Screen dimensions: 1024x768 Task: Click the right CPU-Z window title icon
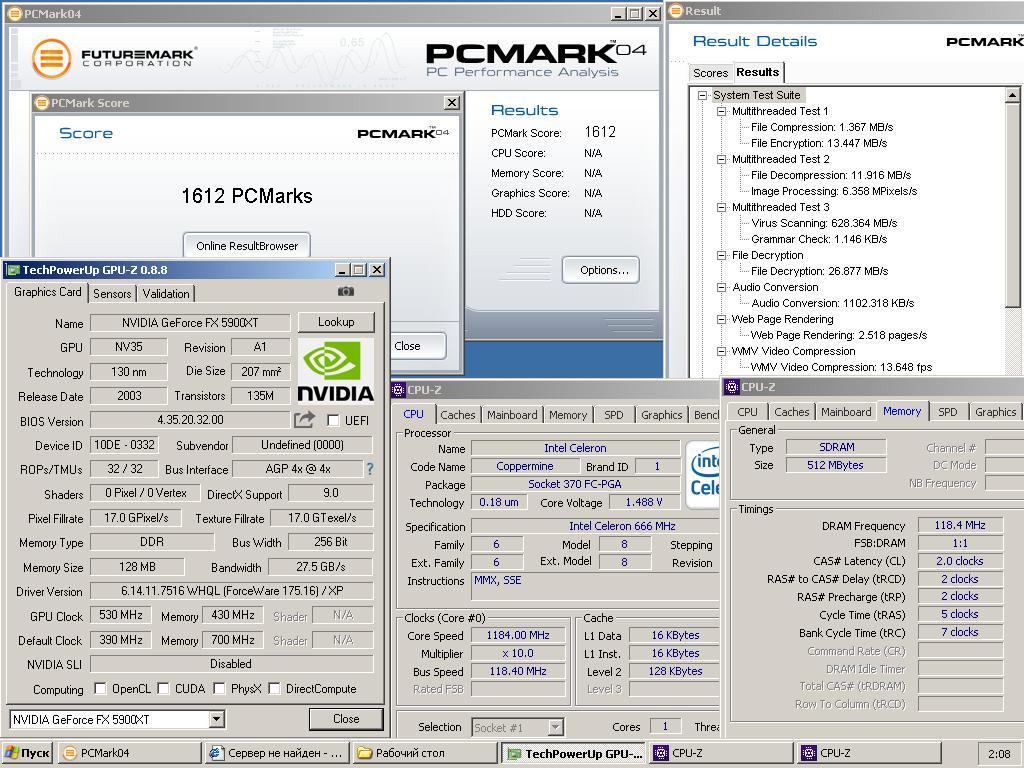[x=732, y=387]
